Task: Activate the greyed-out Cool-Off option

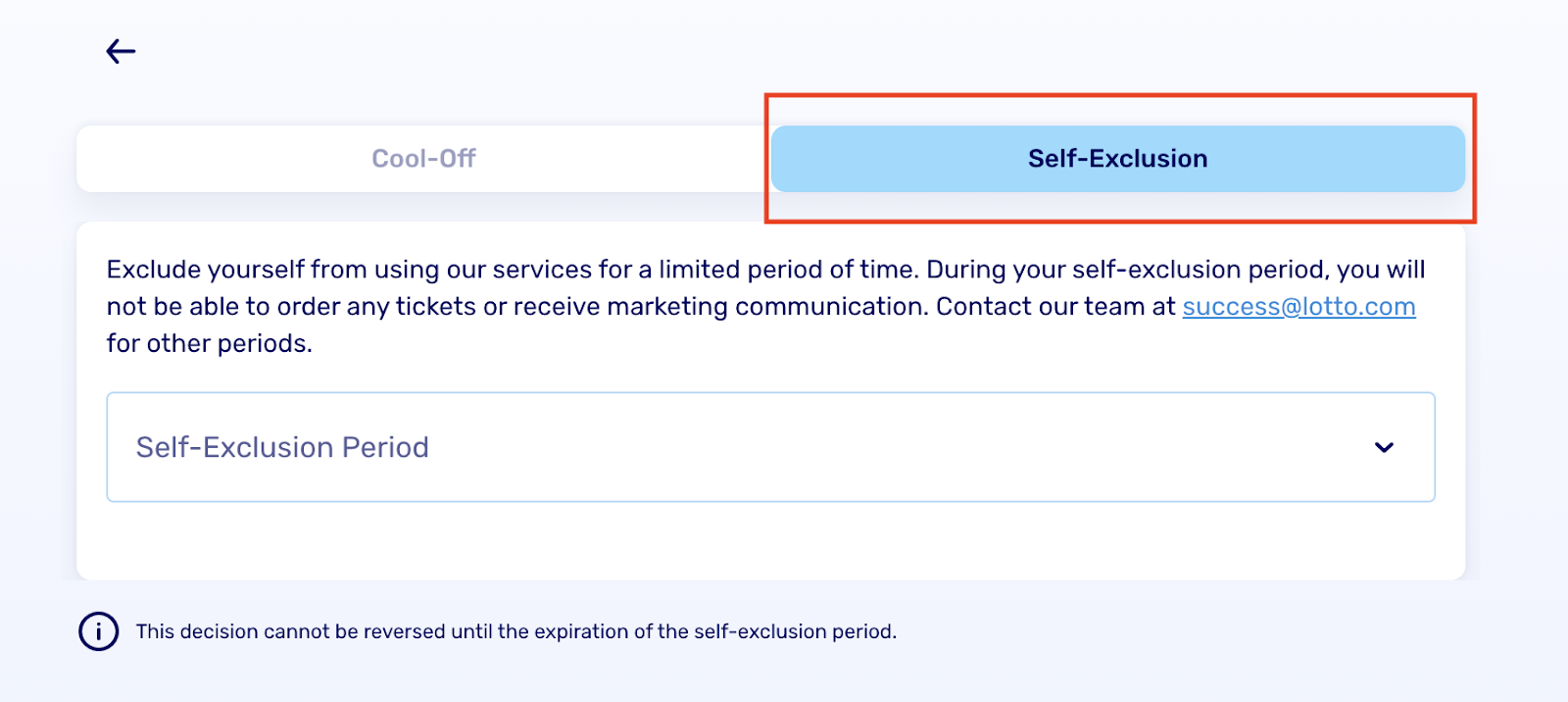Action: tap(423, 159)
